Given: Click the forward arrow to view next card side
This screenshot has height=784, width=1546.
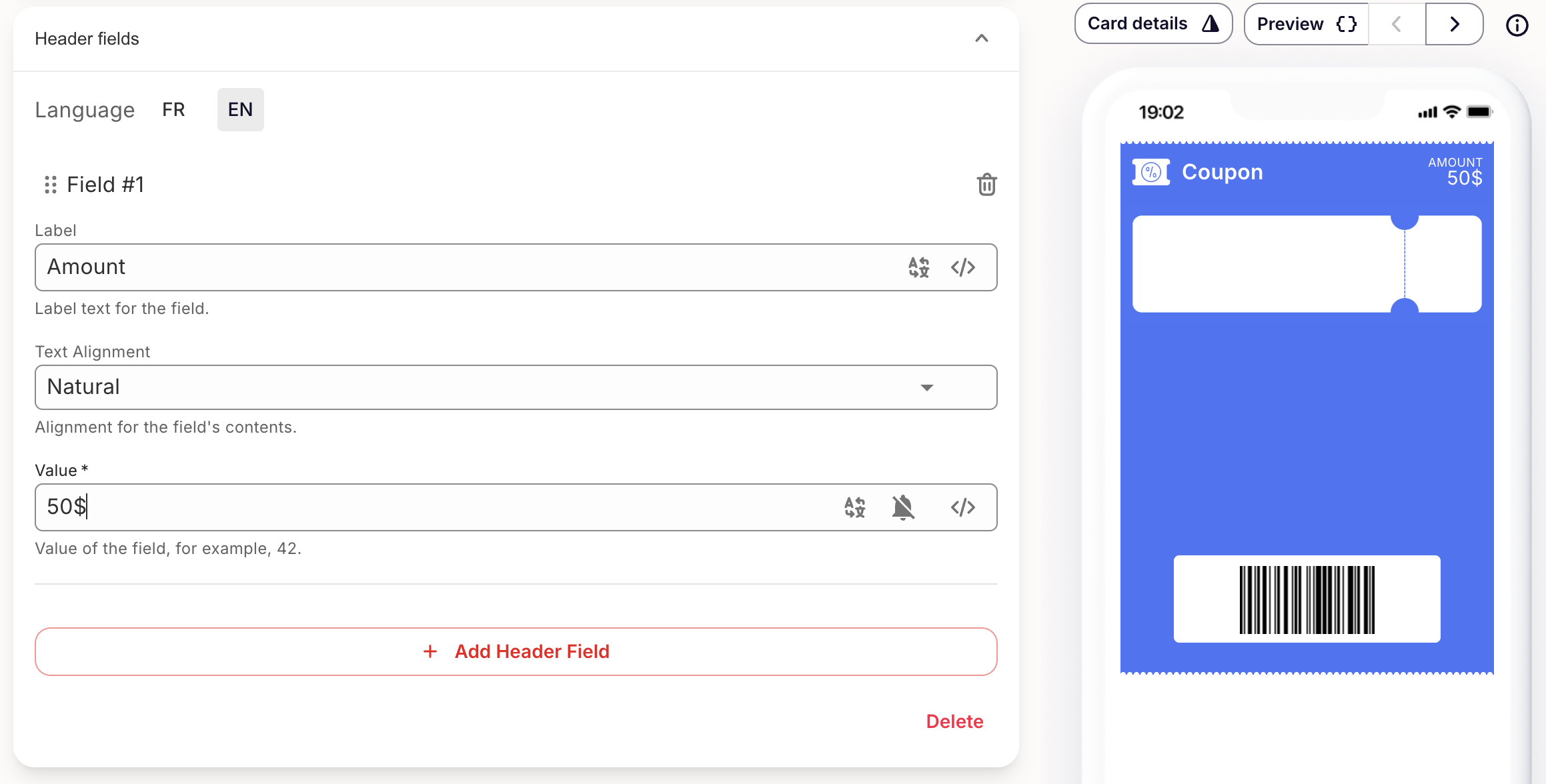Looking at the screenshot, I should pyautogui.click(x=1454, y=25).
